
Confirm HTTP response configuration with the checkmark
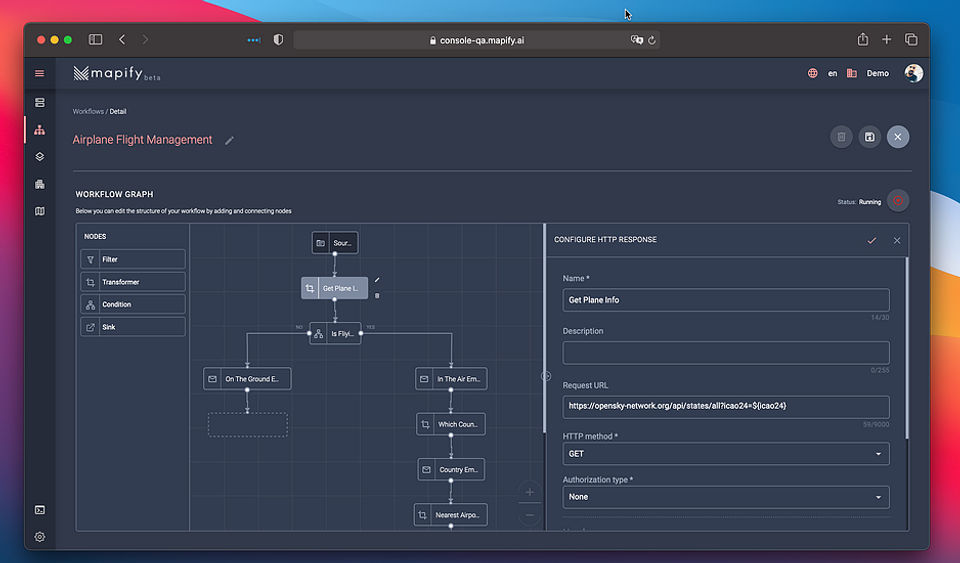point(871,240)
